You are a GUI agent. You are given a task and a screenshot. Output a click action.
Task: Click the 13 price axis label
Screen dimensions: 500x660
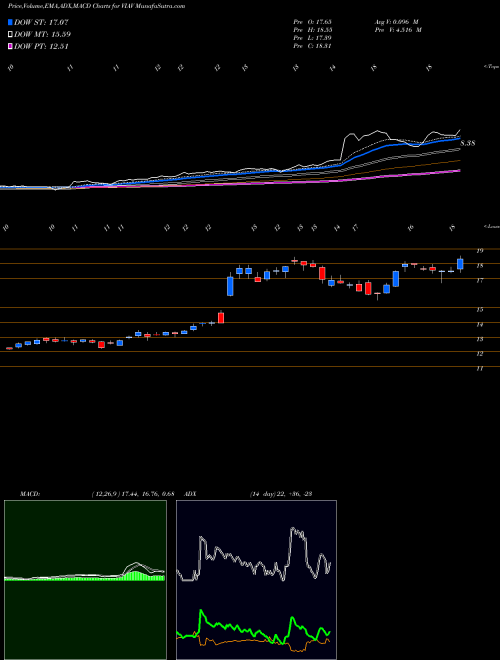[479, 339]
